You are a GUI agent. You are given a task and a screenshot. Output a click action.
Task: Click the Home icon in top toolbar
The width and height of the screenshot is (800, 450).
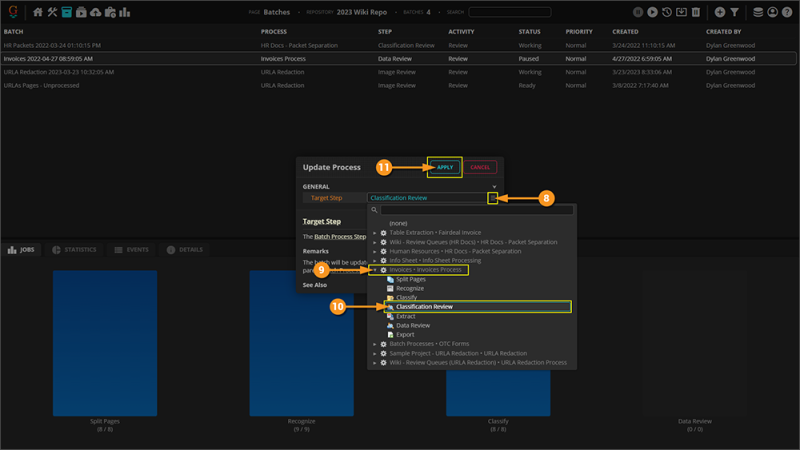(38, 12)
